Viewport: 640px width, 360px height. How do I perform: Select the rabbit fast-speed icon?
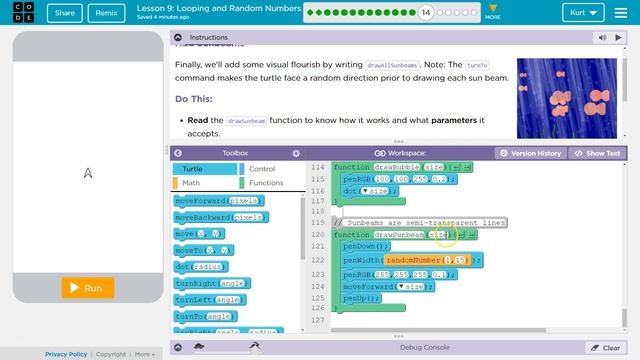click(255, 346)
